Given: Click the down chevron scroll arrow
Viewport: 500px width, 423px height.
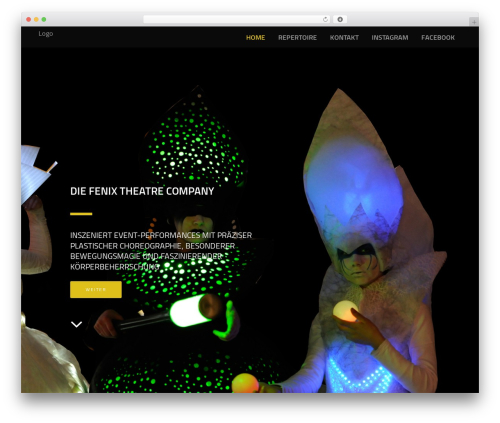Looking at the screenshot, I should tap(76, 324).
